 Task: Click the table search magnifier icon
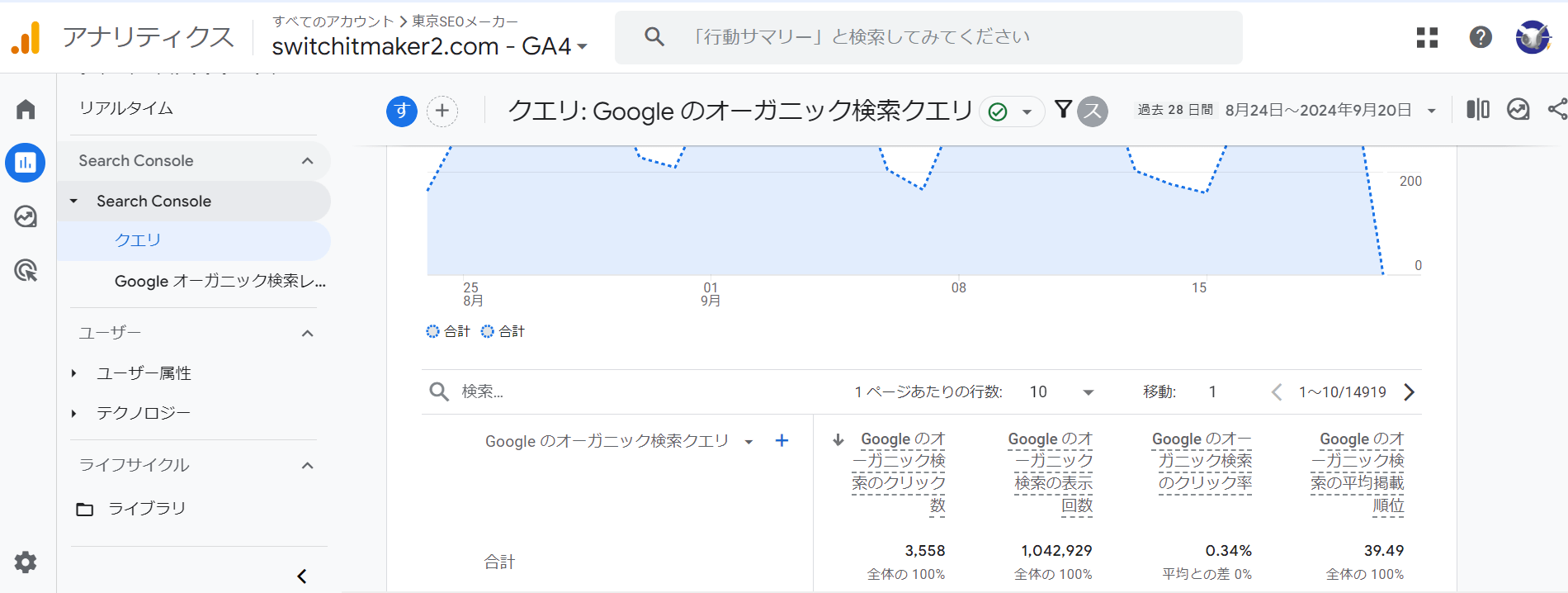click(x=439, y=391)
